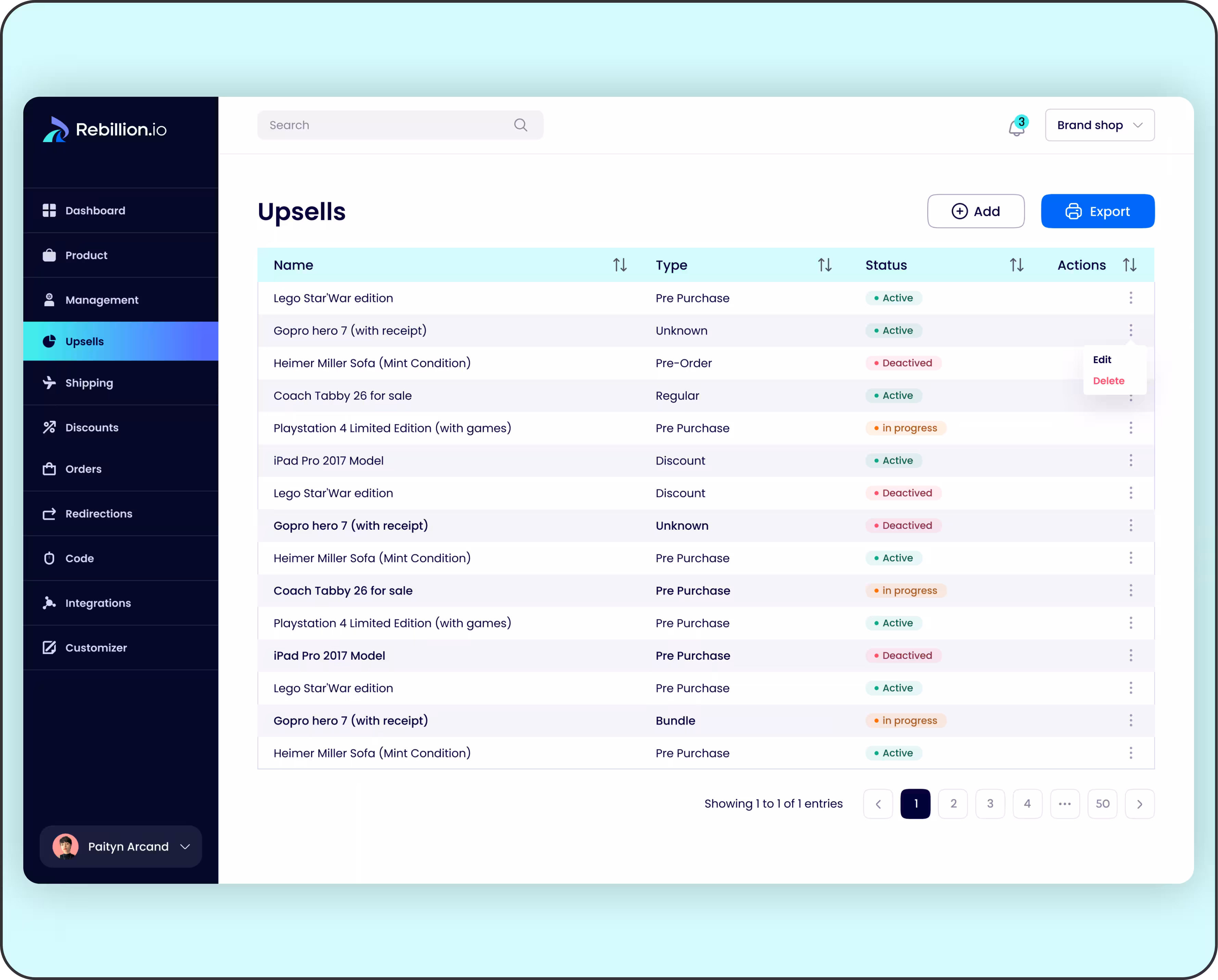Open actions menu for iPad Pro Discount row
Image resolution: width=1218 pixels, height=980 pixels.
click(1130, 460)
